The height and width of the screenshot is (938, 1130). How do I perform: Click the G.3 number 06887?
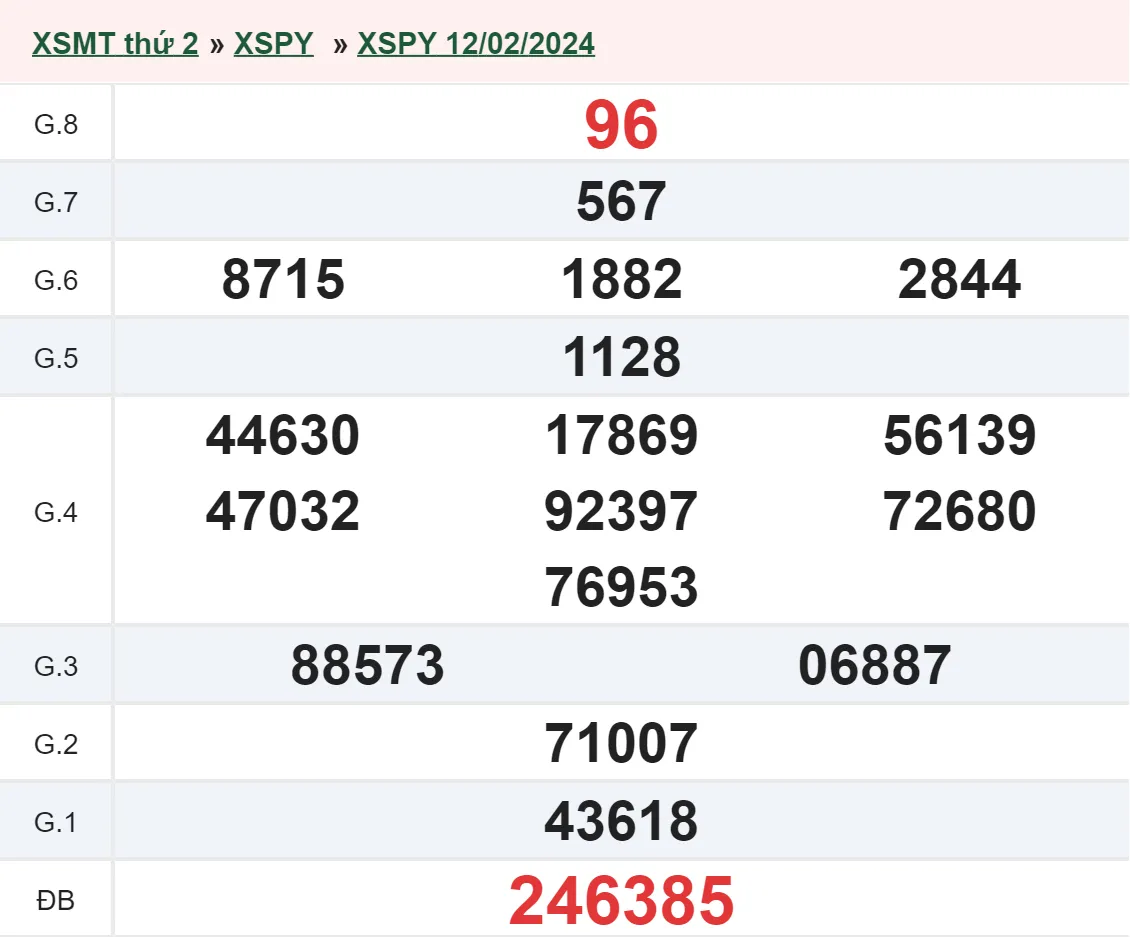coord(875,665)
